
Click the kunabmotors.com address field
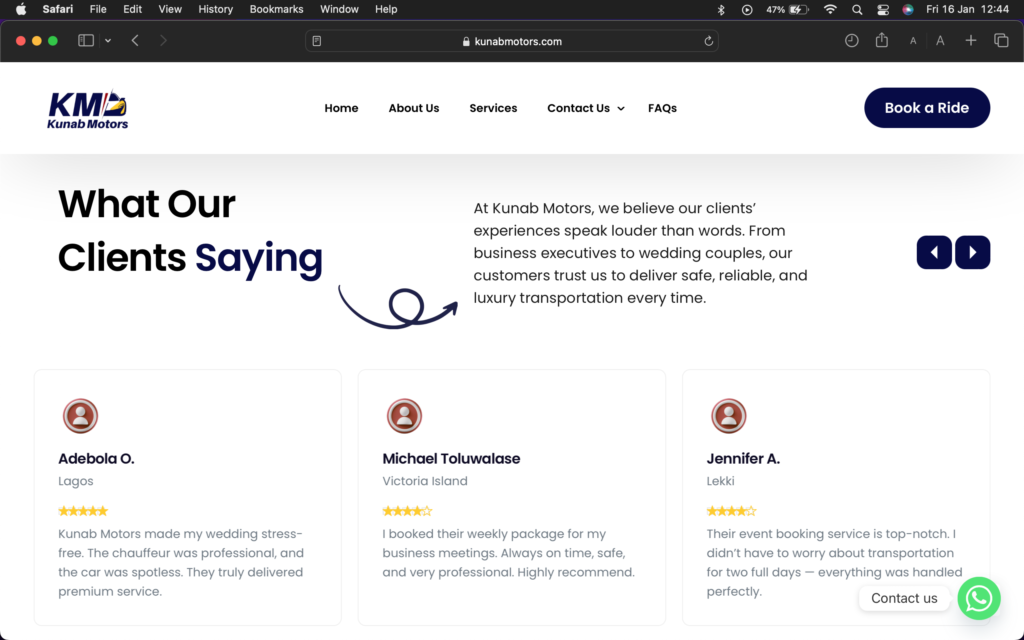[x=512, y=41]
